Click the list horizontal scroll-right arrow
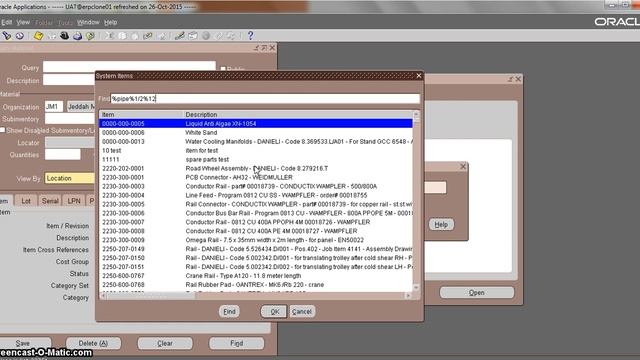The width and height of the screenshot is (640, 360). (x=408, y=296)
